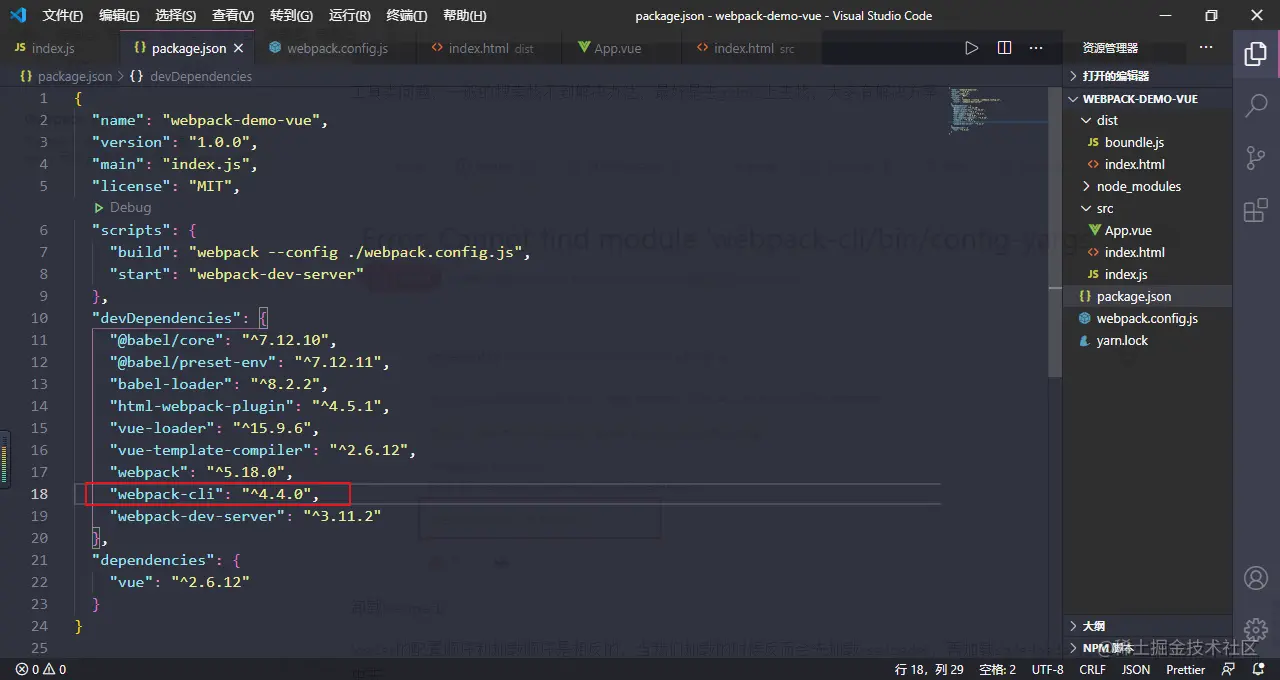The image size is (1280, 680).
Task: Open yarn.lock in the explorer
Action: coord(1122,340)
